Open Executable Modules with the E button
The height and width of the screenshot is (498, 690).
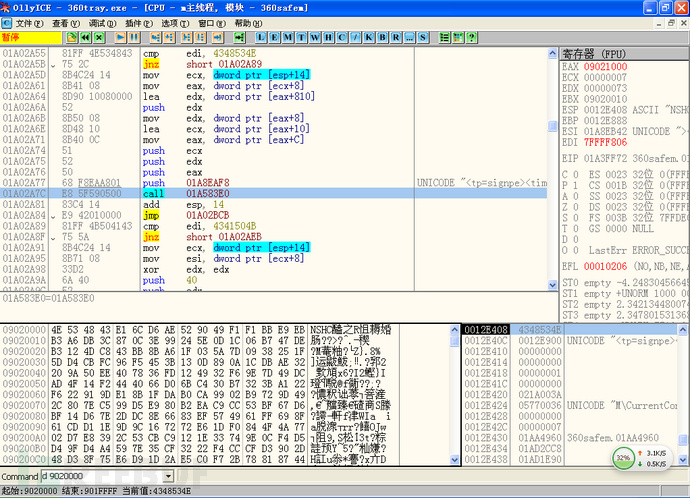tap(274, 37)
